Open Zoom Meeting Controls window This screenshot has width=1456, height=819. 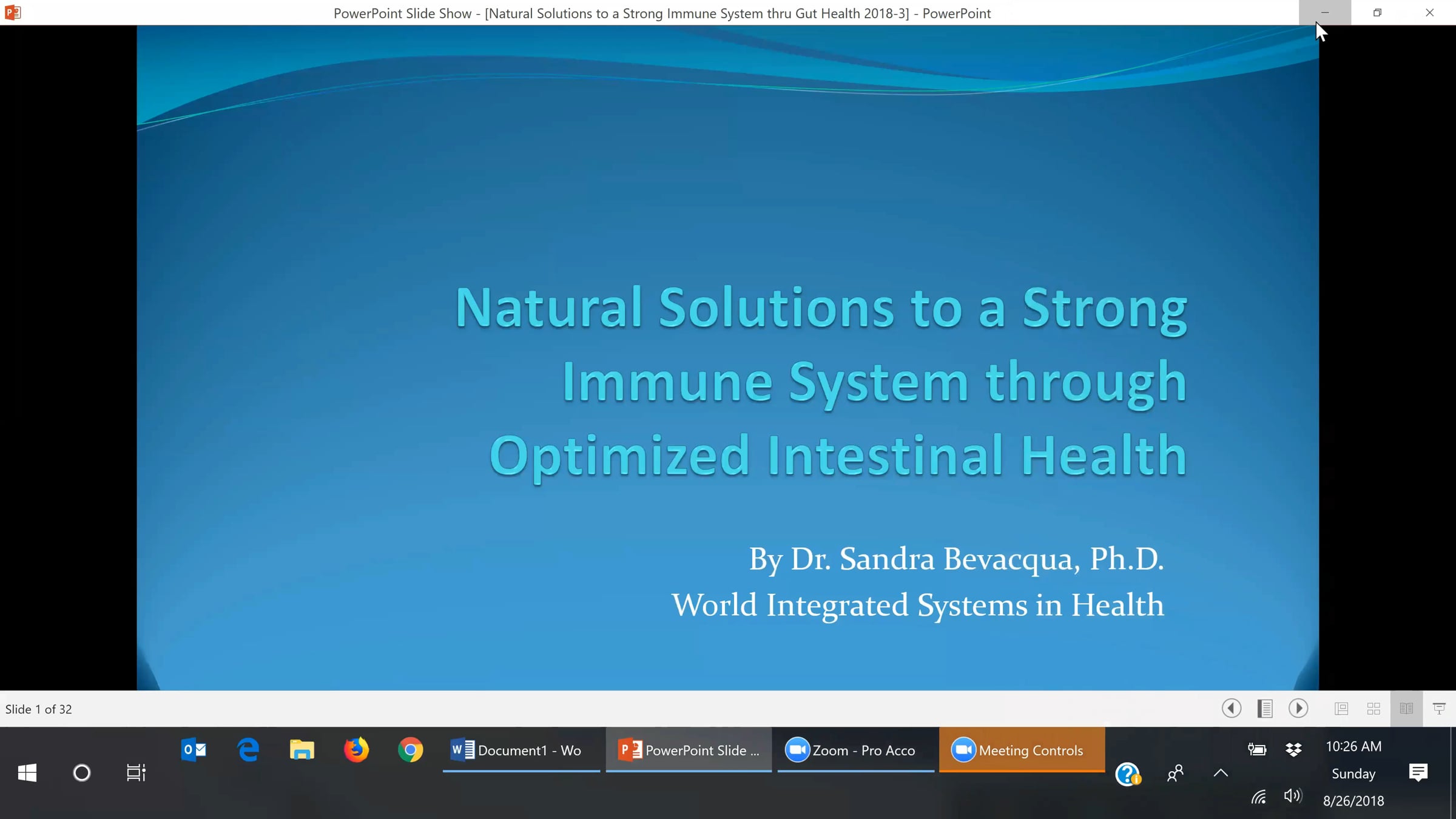1022,750
